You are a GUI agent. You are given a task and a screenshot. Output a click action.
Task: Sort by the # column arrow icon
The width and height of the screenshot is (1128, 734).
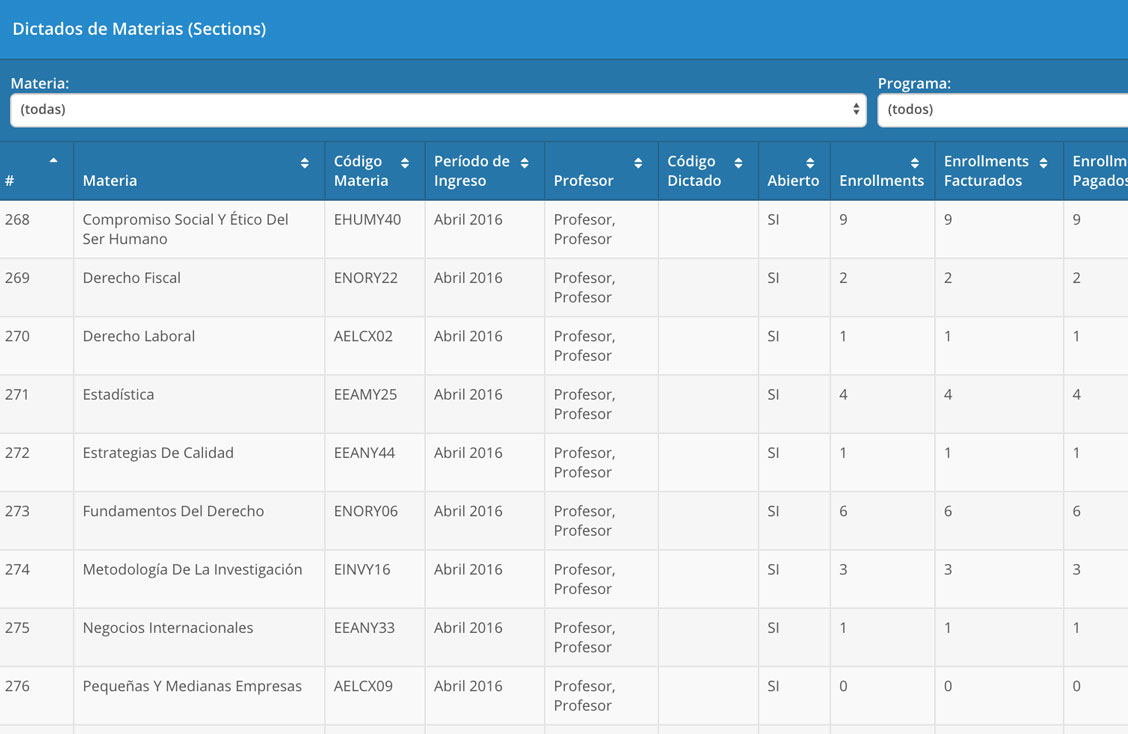click(x=53, y=160)
